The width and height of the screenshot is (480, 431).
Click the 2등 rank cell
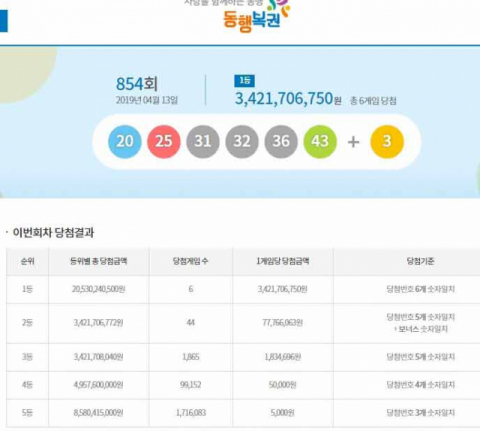tap(27, 323)
